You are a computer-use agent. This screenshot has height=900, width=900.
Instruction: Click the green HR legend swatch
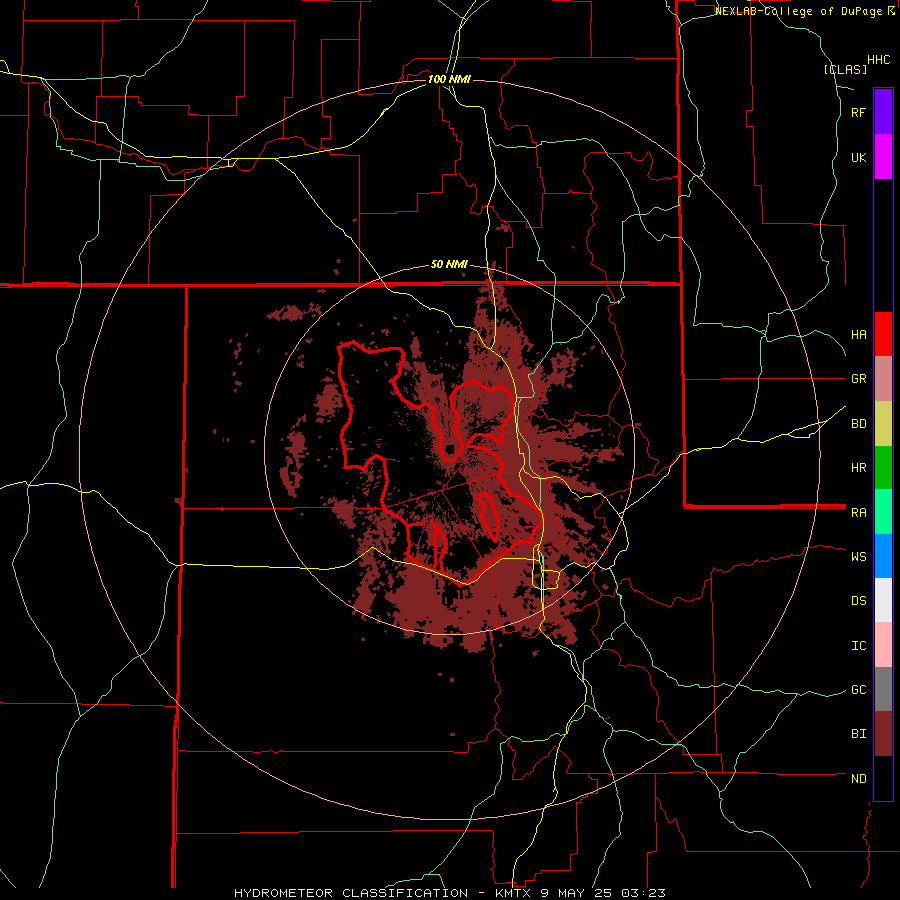(883, 468)
